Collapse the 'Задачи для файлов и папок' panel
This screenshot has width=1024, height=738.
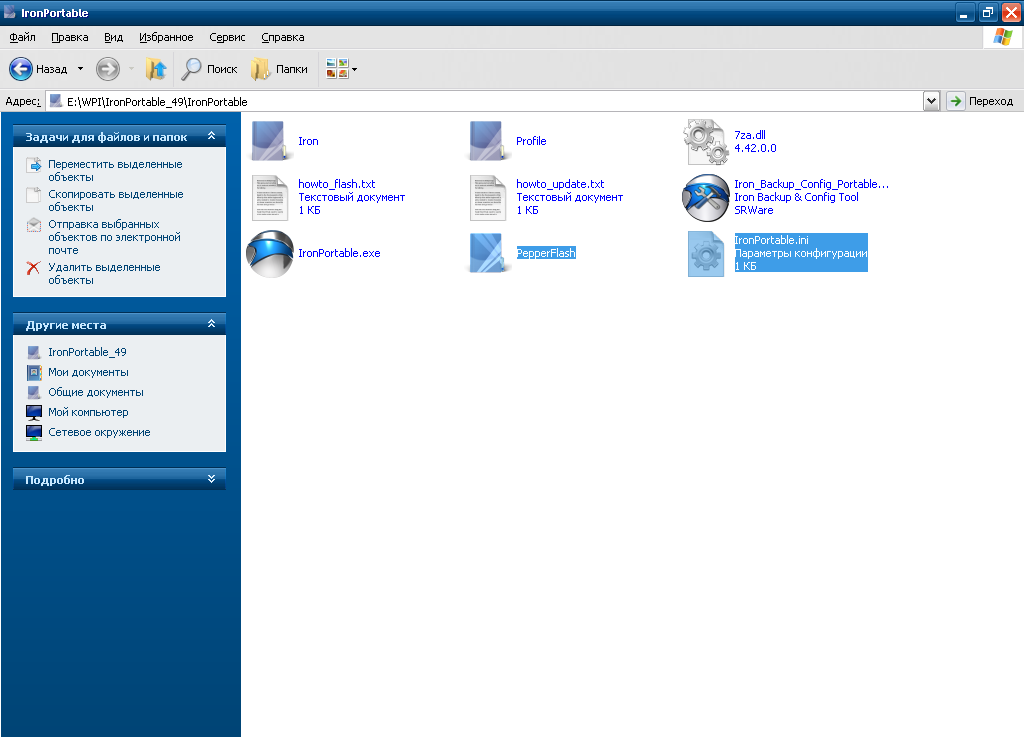click(211, 136)
